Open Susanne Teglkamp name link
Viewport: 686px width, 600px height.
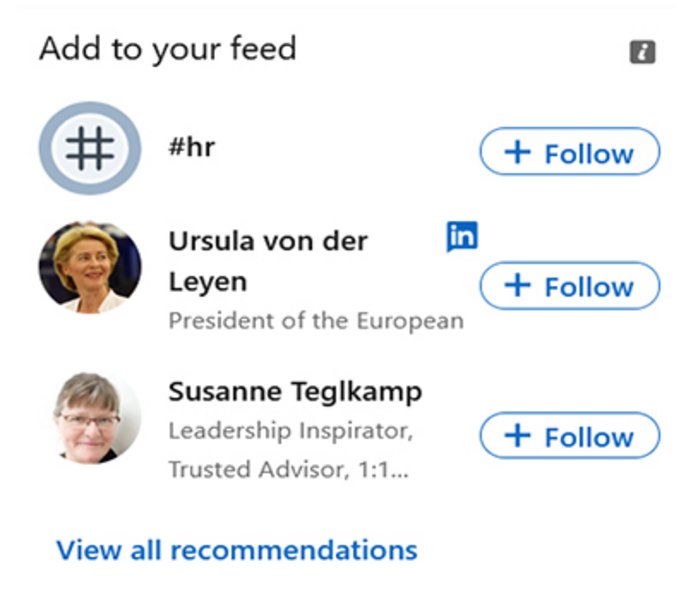tap(295, 392)
